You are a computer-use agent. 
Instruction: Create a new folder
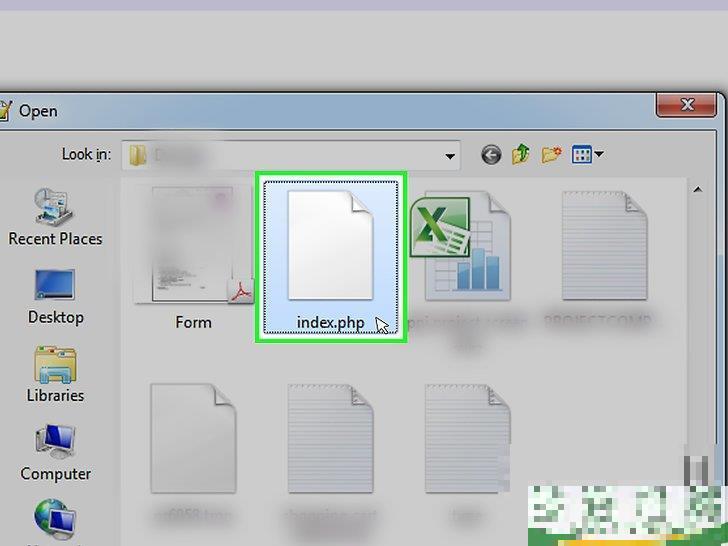[551, 155]
